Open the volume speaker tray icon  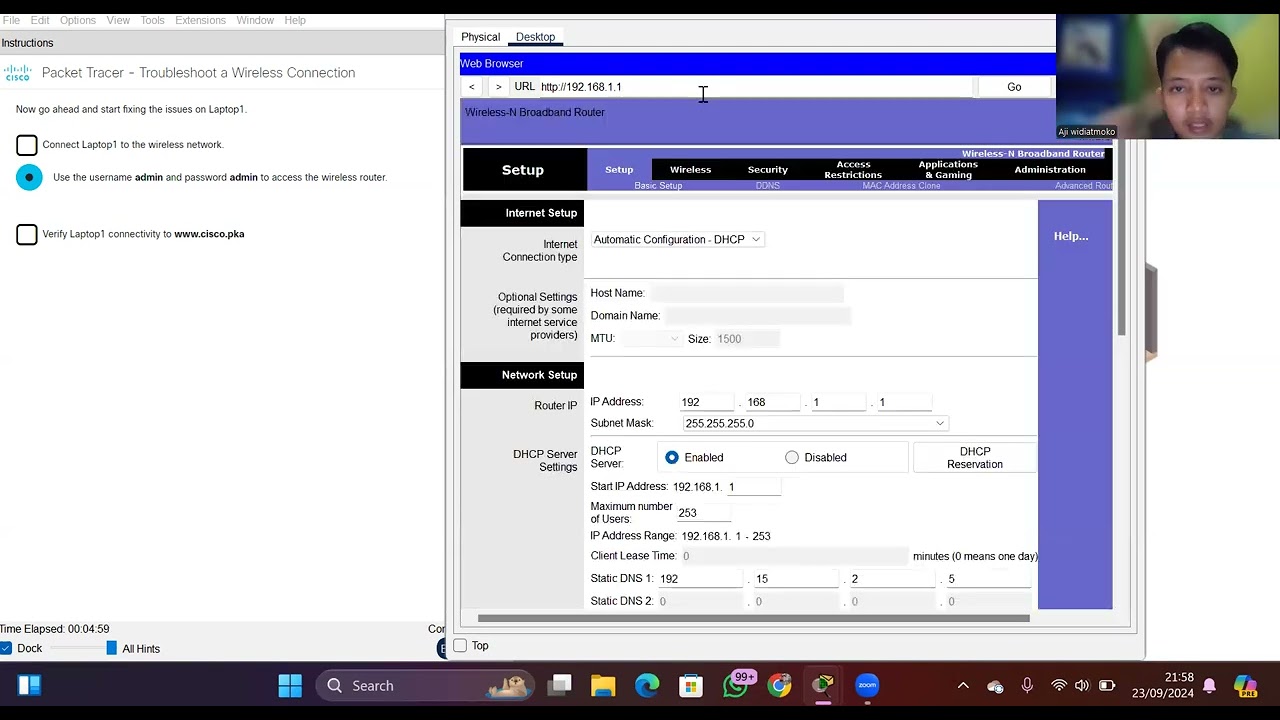click(1082, 686)
